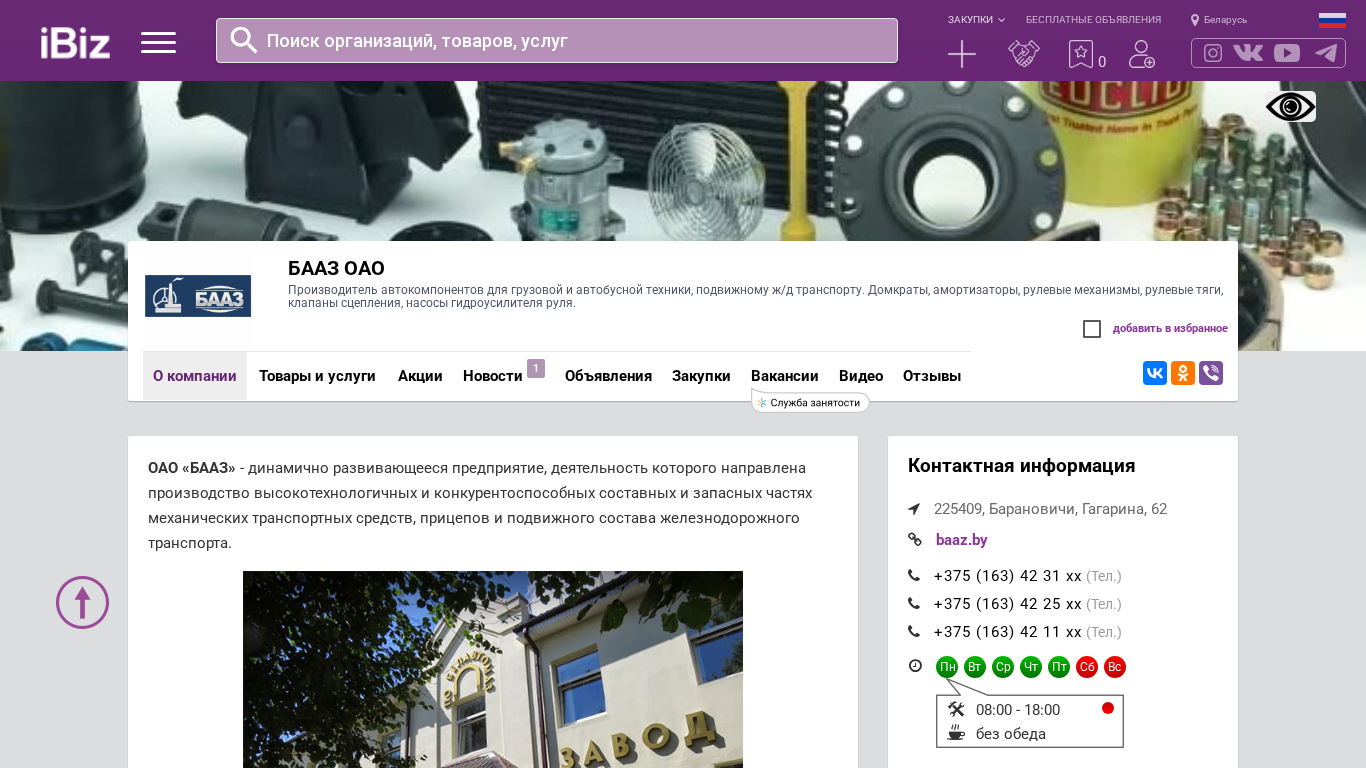1366x768 pixels.
Task: Toggle accessibility view eye icon
Action: [1291, 106]
